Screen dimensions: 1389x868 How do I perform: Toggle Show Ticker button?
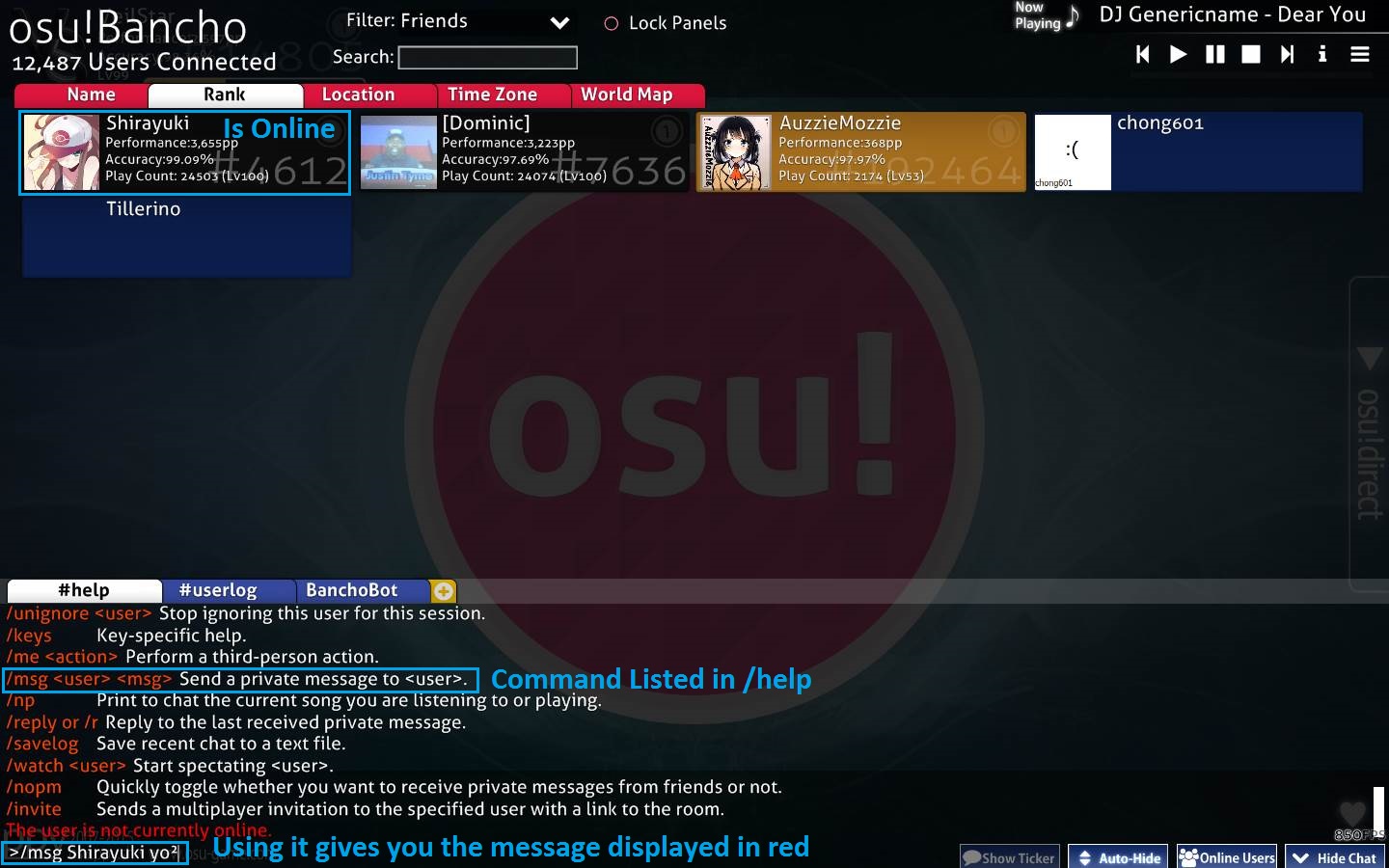[1010, 857]
